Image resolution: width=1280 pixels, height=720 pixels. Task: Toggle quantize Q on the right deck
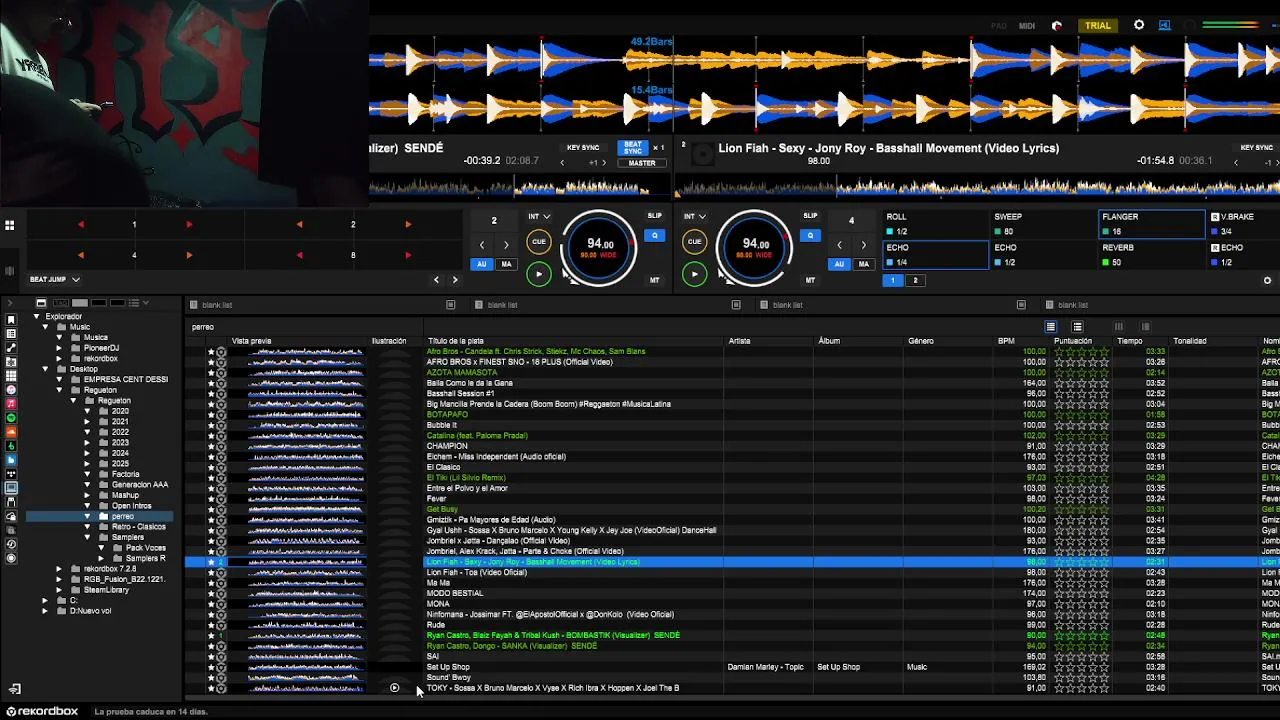click(811, 236)
